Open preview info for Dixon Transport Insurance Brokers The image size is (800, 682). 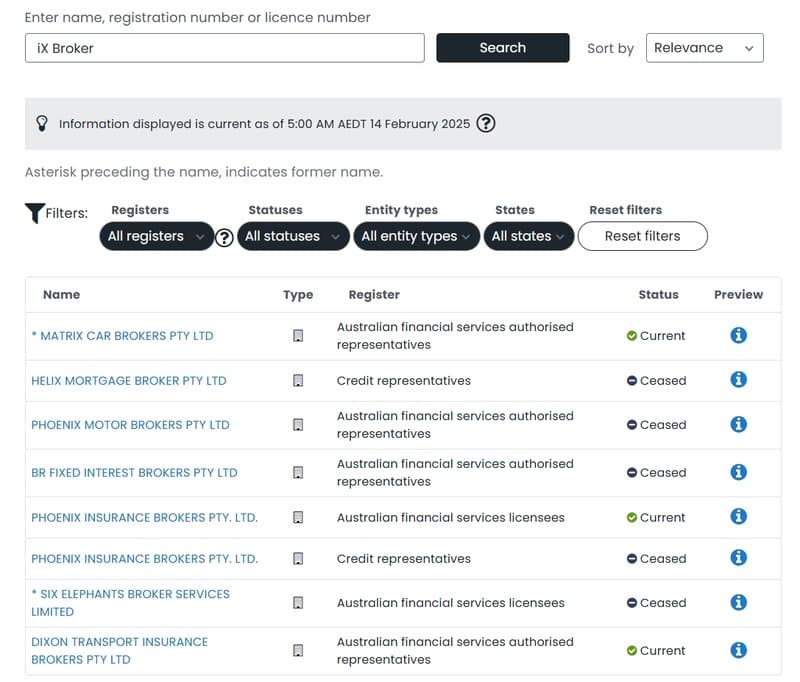click(x=738, y=650)
